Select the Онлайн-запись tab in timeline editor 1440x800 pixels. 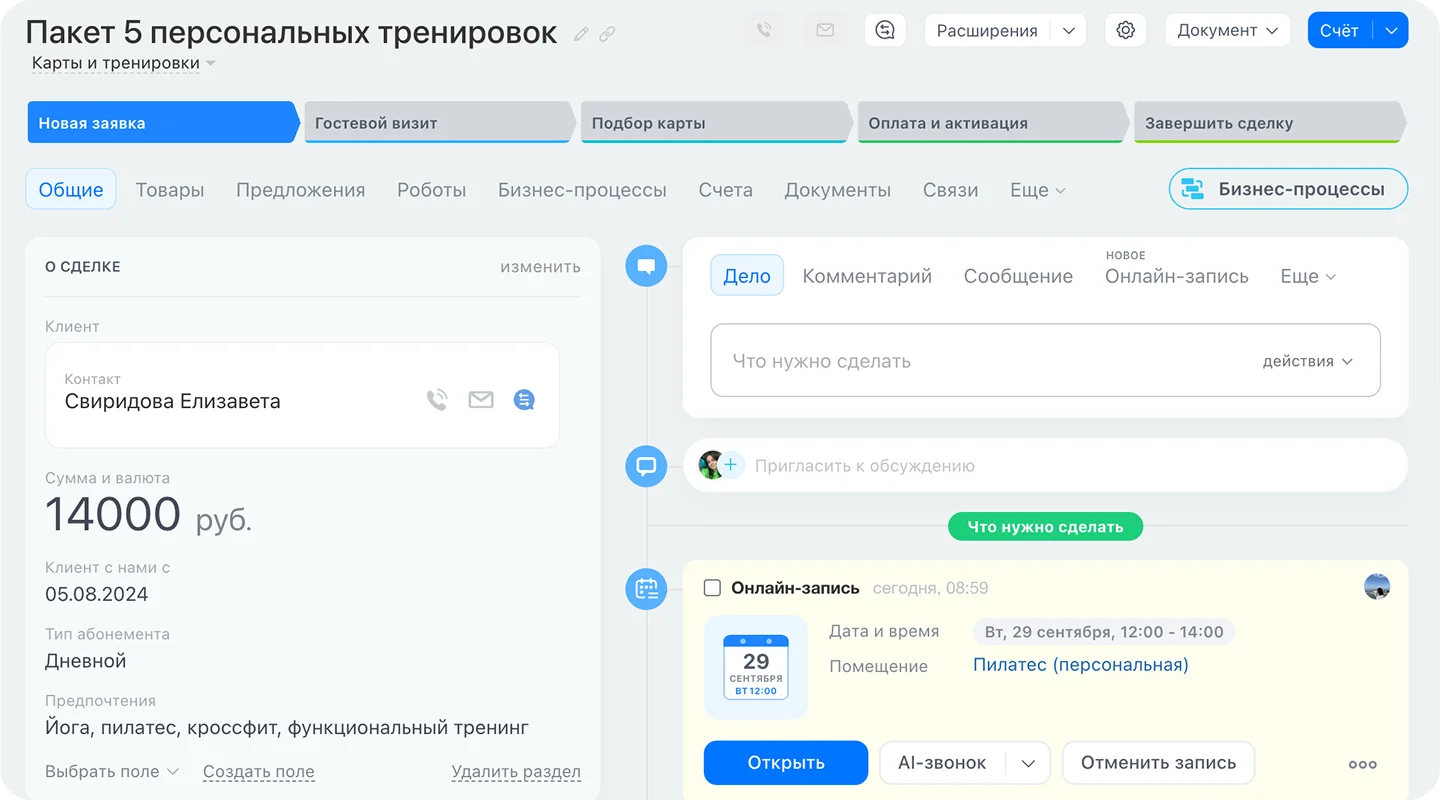point(1177,276)
